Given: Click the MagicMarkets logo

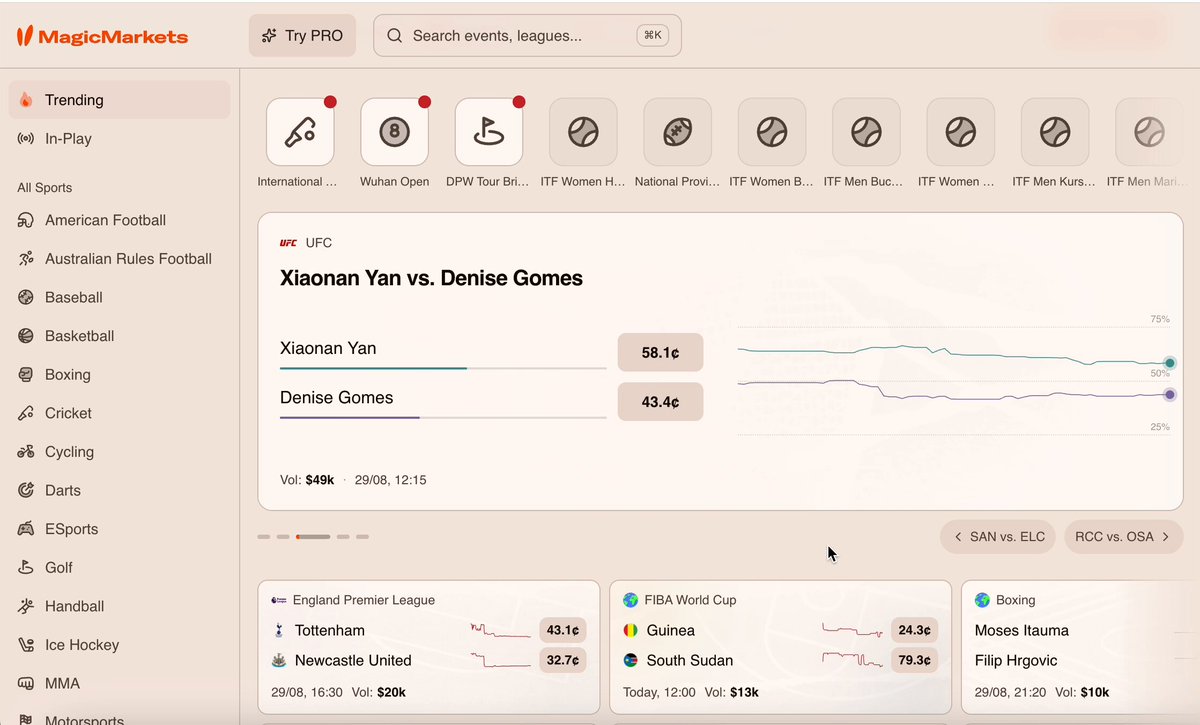Looking at the screenshot, I should [102, 36].
